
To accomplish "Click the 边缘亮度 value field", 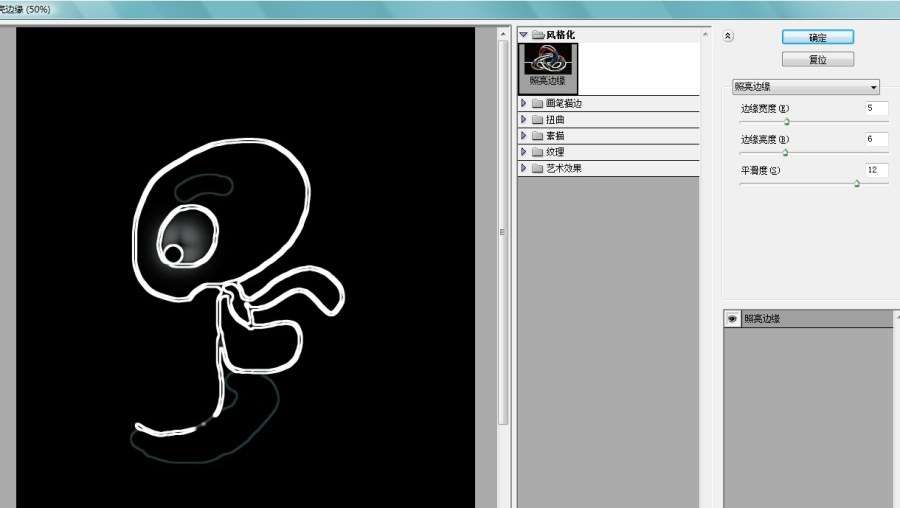I will pos(876,139).
